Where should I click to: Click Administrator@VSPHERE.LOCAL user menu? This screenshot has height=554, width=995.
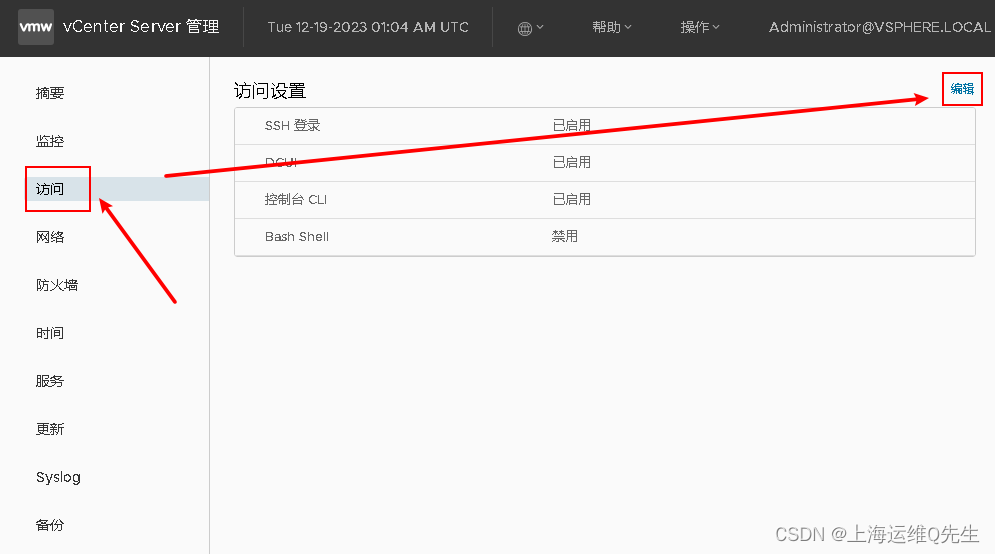[x=880, y=27]
